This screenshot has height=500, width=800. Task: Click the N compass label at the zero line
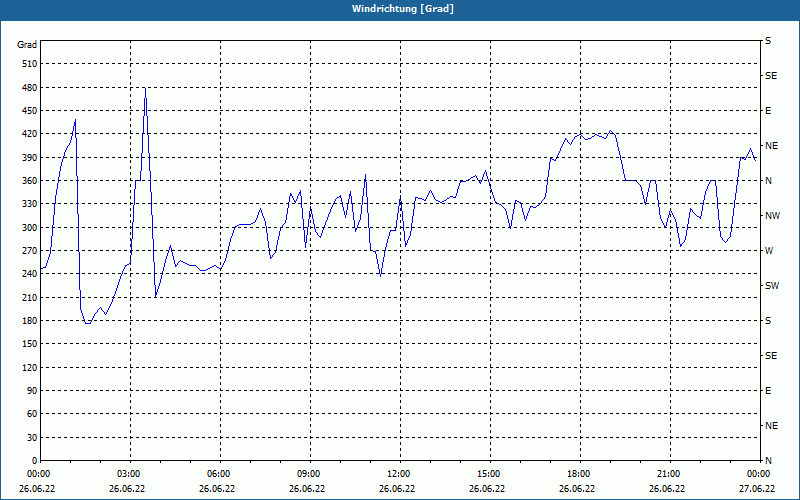coord(768,461)
